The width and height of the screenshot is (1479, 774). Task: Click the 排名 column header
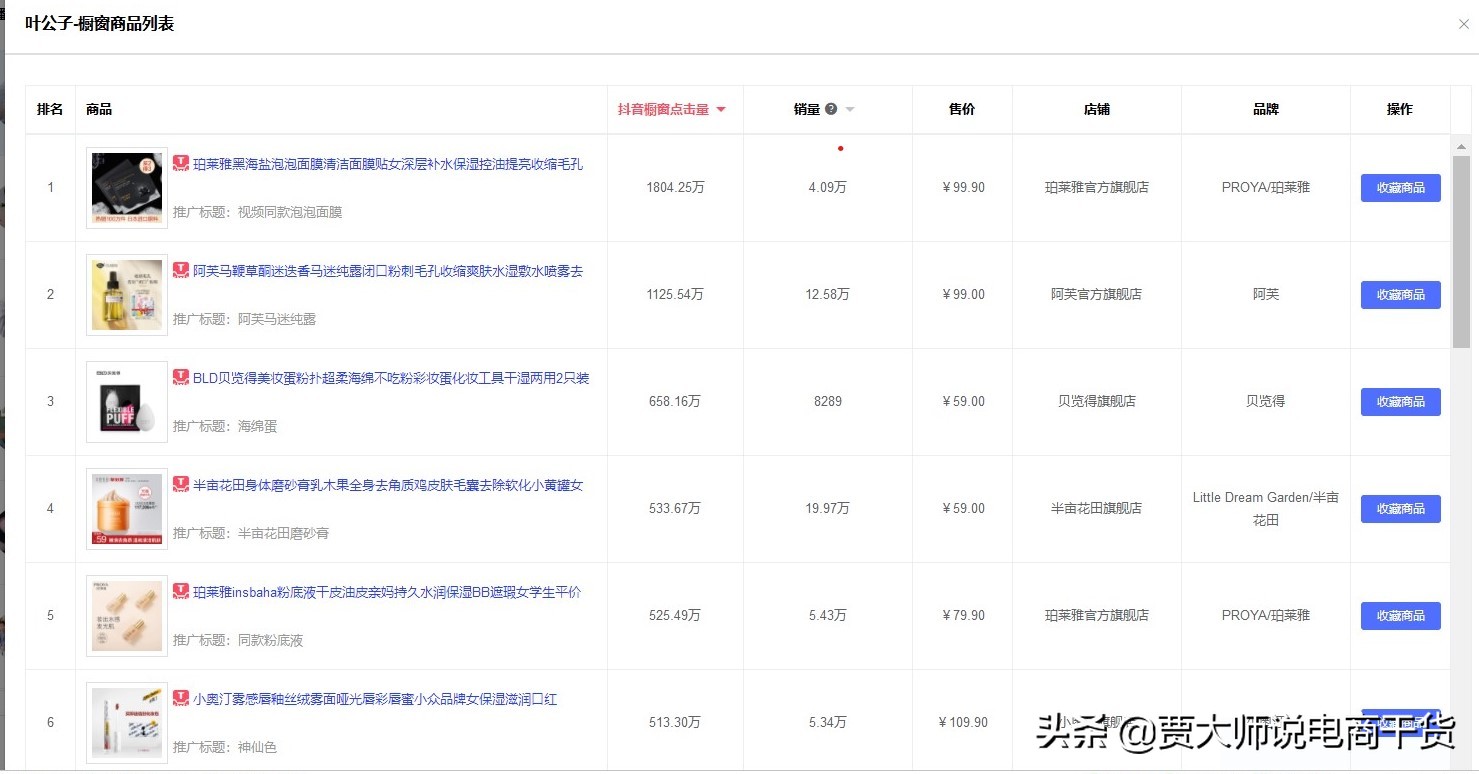point(50,110)
